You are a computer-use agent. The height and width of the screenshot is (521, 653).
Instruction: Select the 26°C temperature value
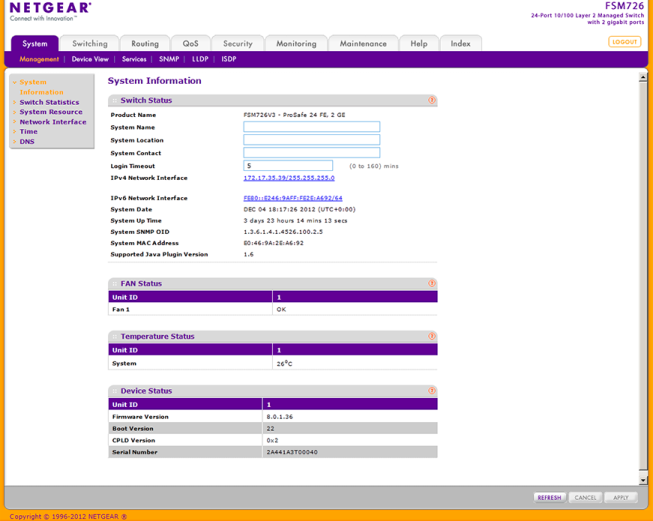pyautogui.click(x=284, y=364)
